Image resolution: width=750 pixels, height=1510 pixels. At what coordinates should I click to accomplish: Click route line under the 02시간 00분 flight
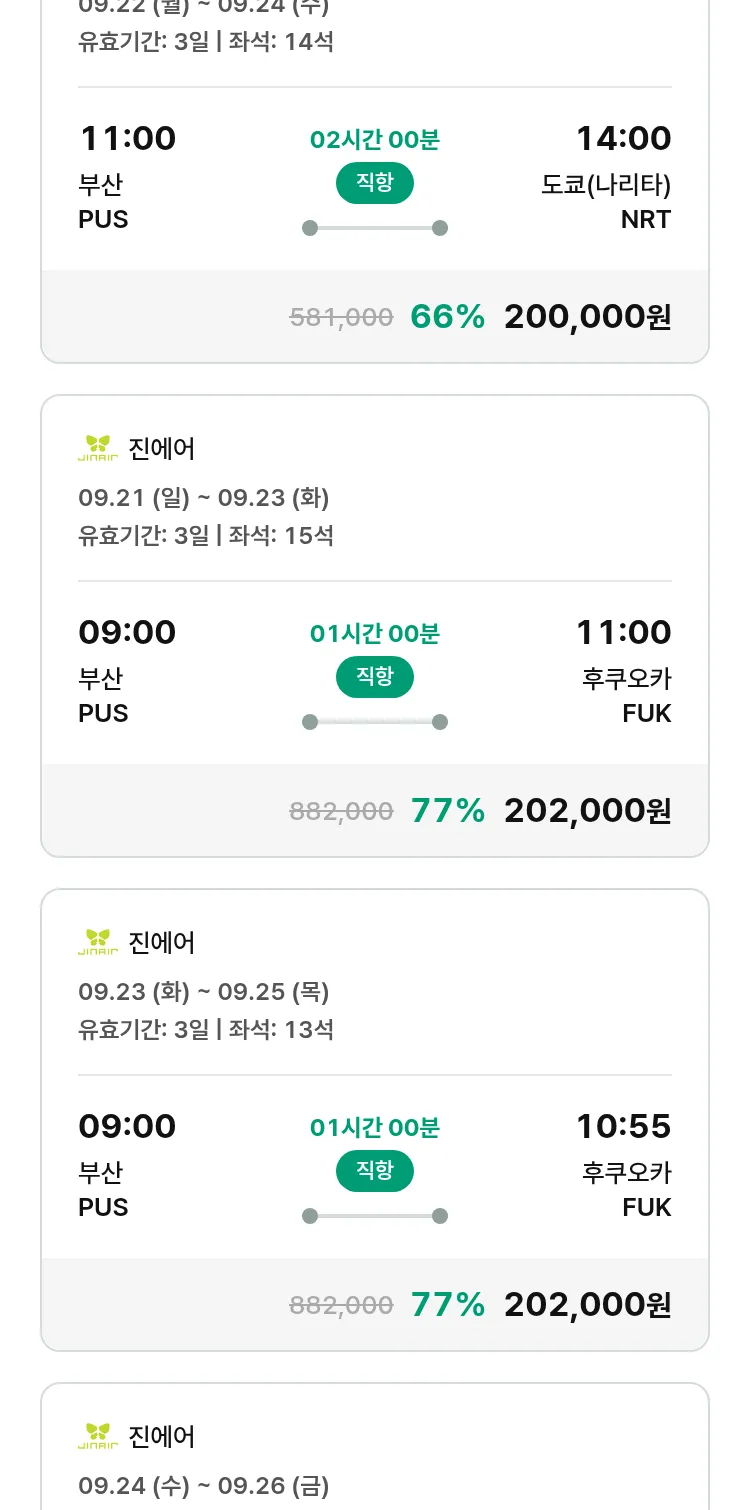pyautogui.click(x=374, y=228)
